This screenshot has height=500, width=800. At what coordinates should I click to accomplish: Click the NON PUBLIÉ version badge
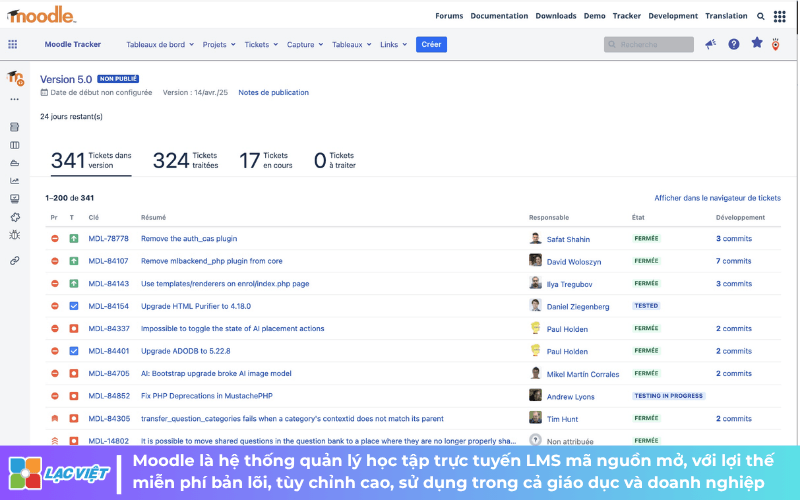tap(118, 79)
